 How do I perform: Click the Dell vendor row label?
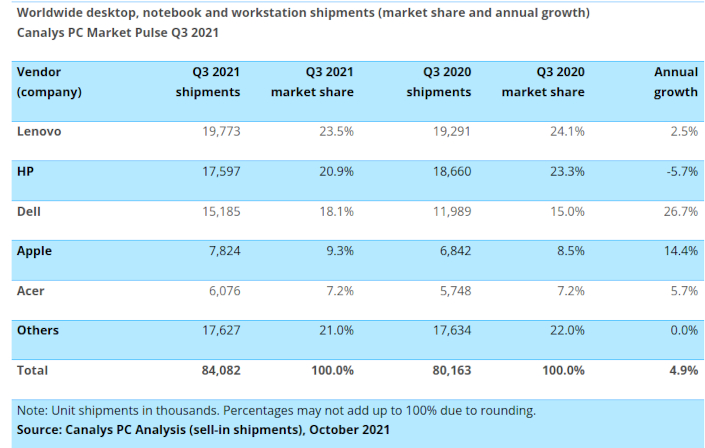(28, 211)
